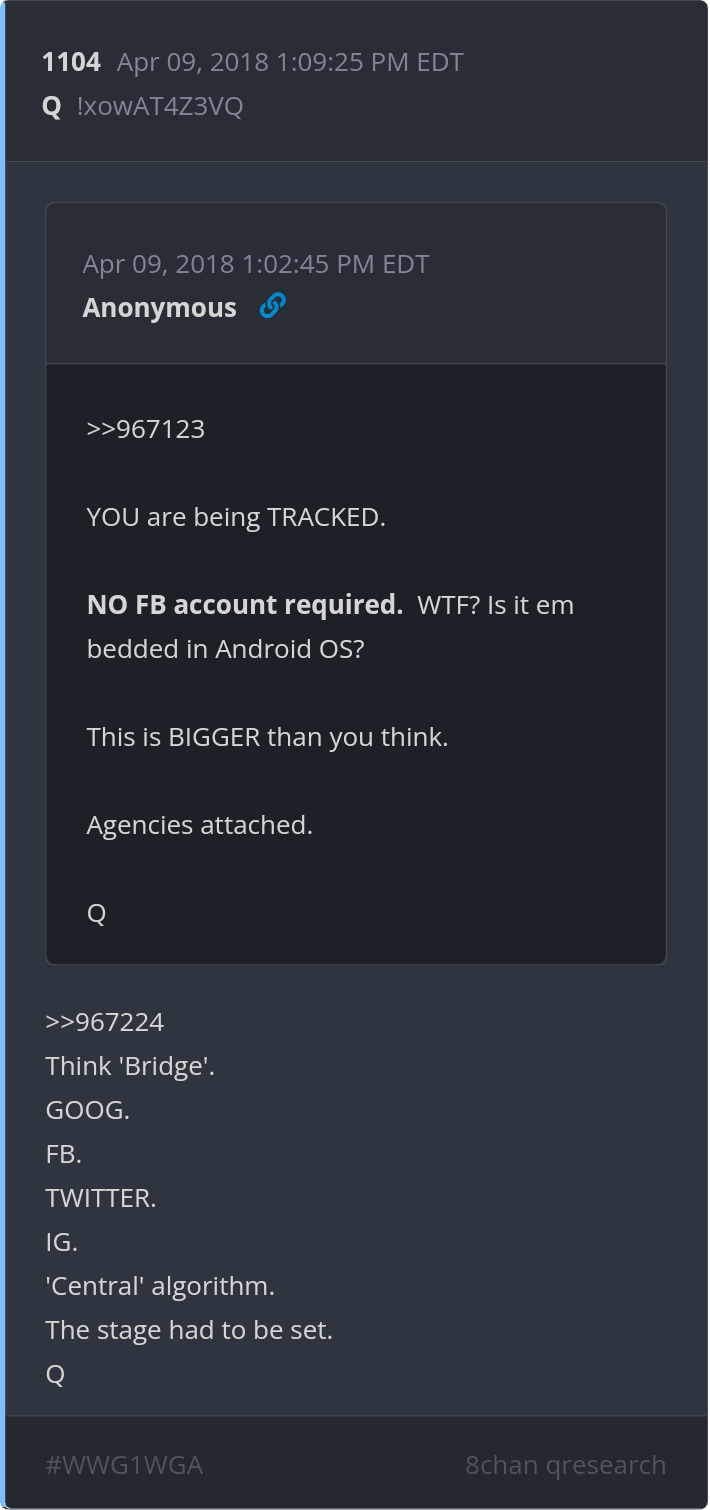Select the "TWITTER." line
The width and height of the screenshot is (710, 1510).
[x=101, y=1198]
